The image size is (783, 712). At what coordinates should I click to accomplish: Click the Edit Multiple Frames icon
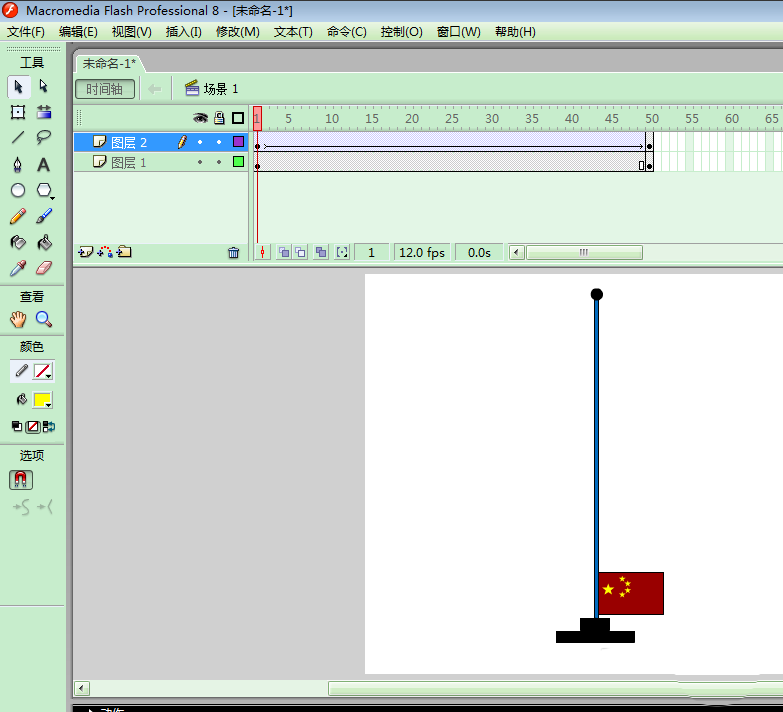321,253
